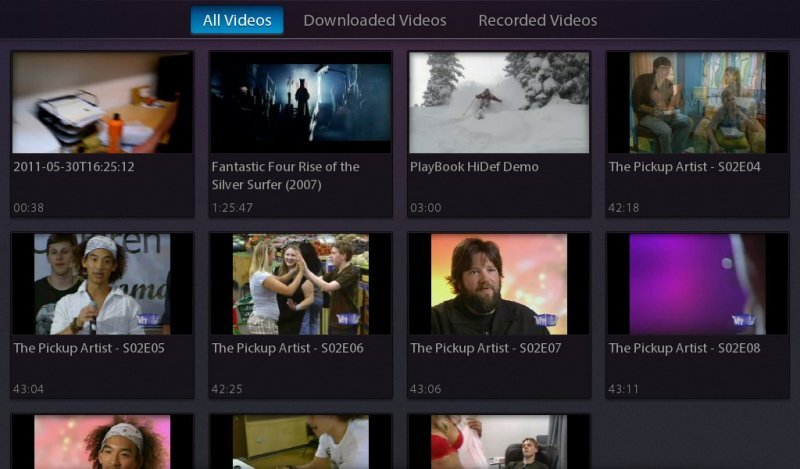Click the title text 2011-05-30T16:25:12

[x=74, y=167]
